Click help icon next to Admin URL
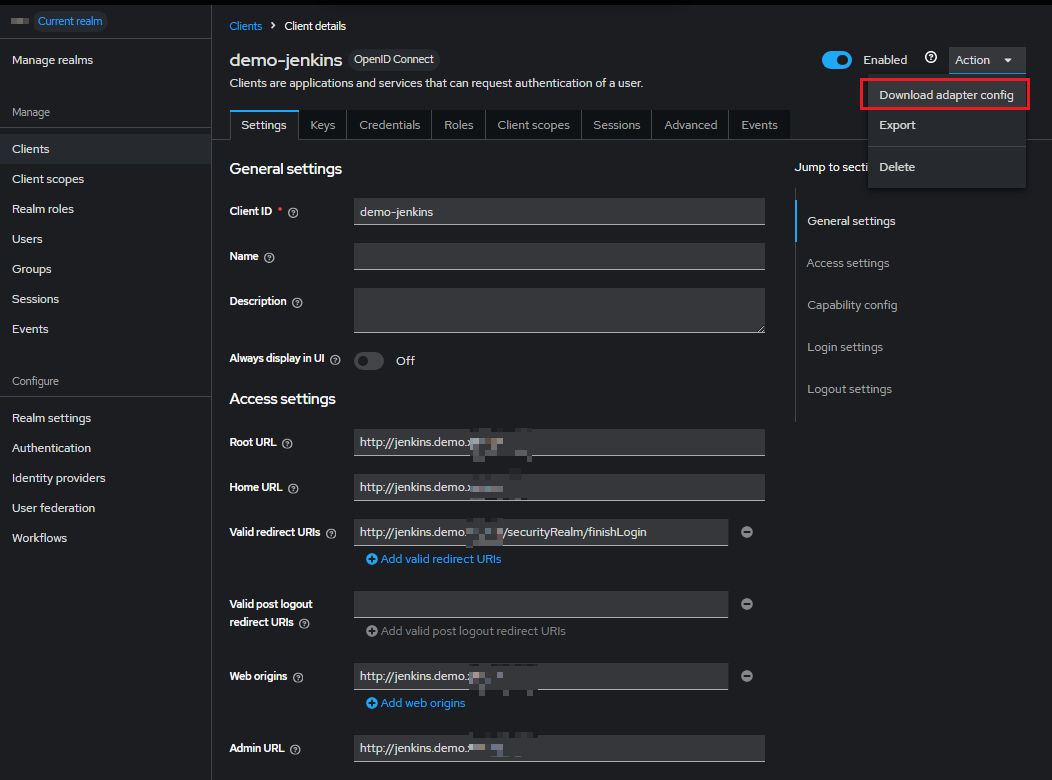 [x=295, y=749]
